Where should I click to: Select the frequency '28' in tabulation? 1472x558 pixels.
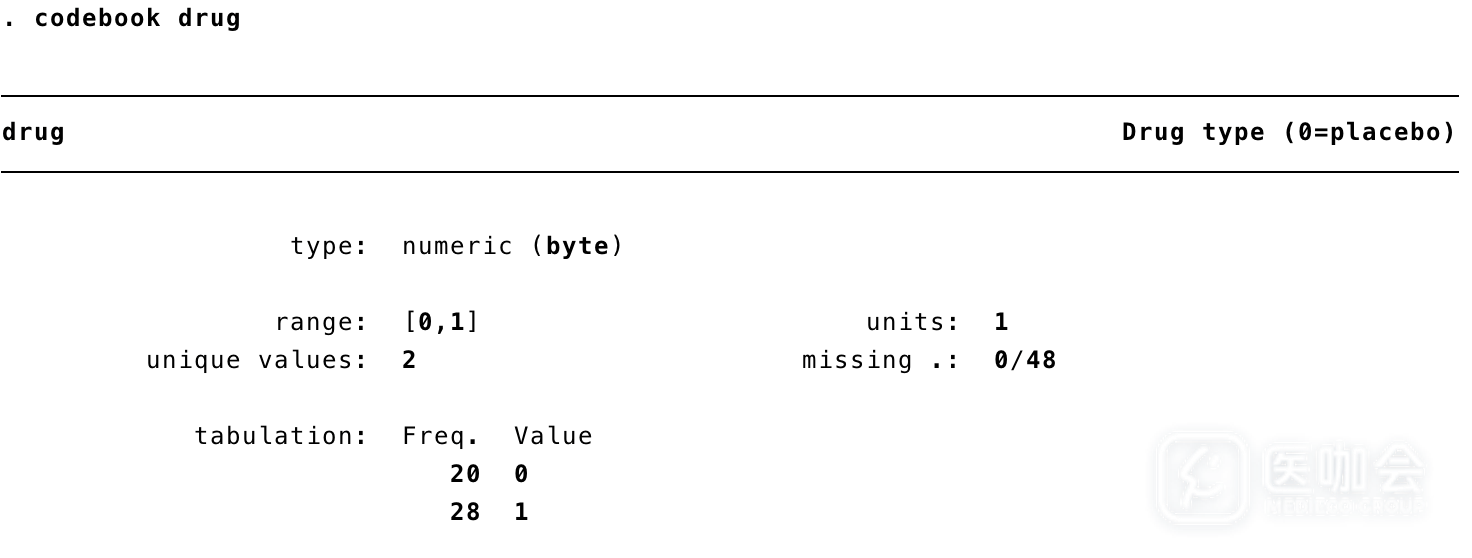[465, 512]
